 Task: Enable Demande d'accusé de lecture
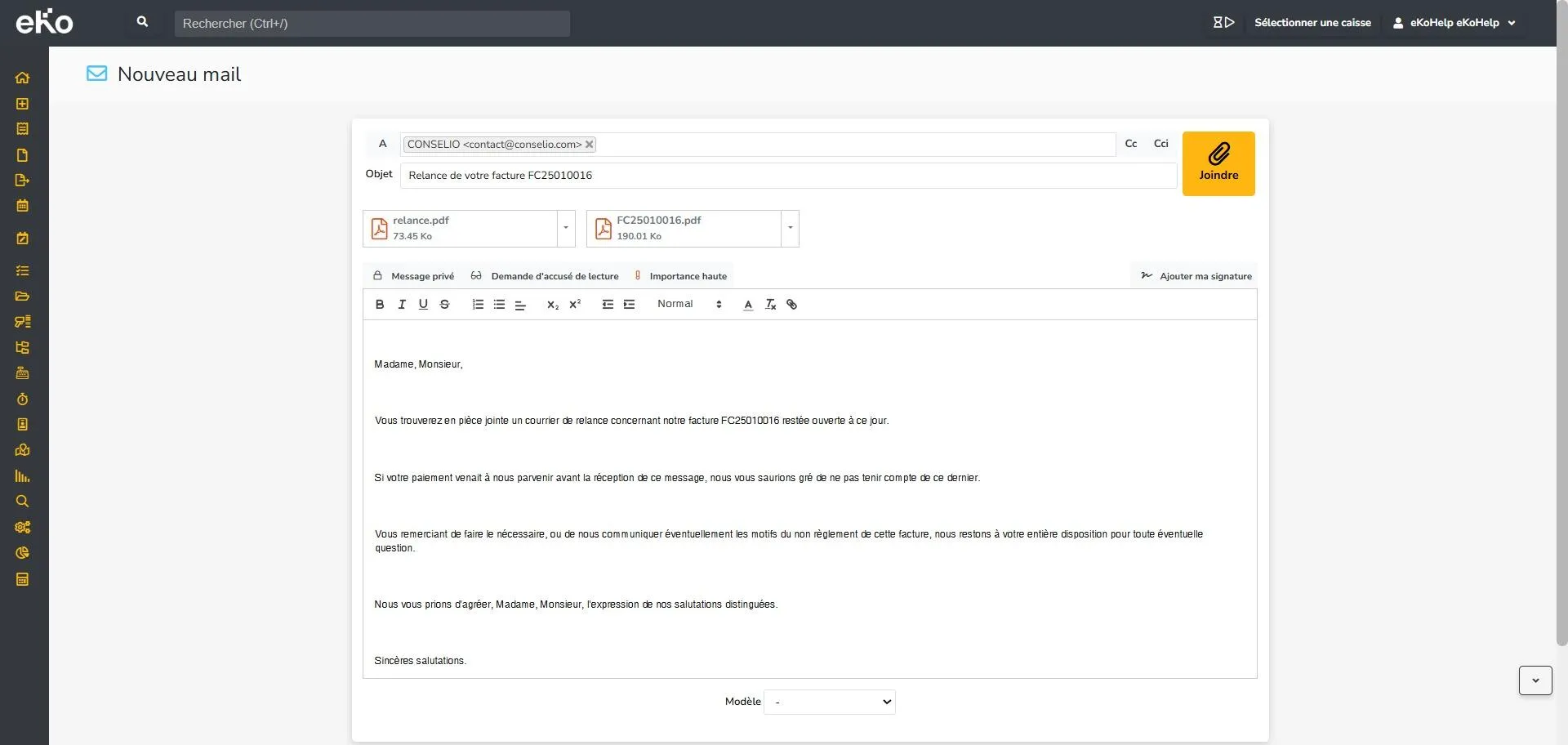(545, 276)
